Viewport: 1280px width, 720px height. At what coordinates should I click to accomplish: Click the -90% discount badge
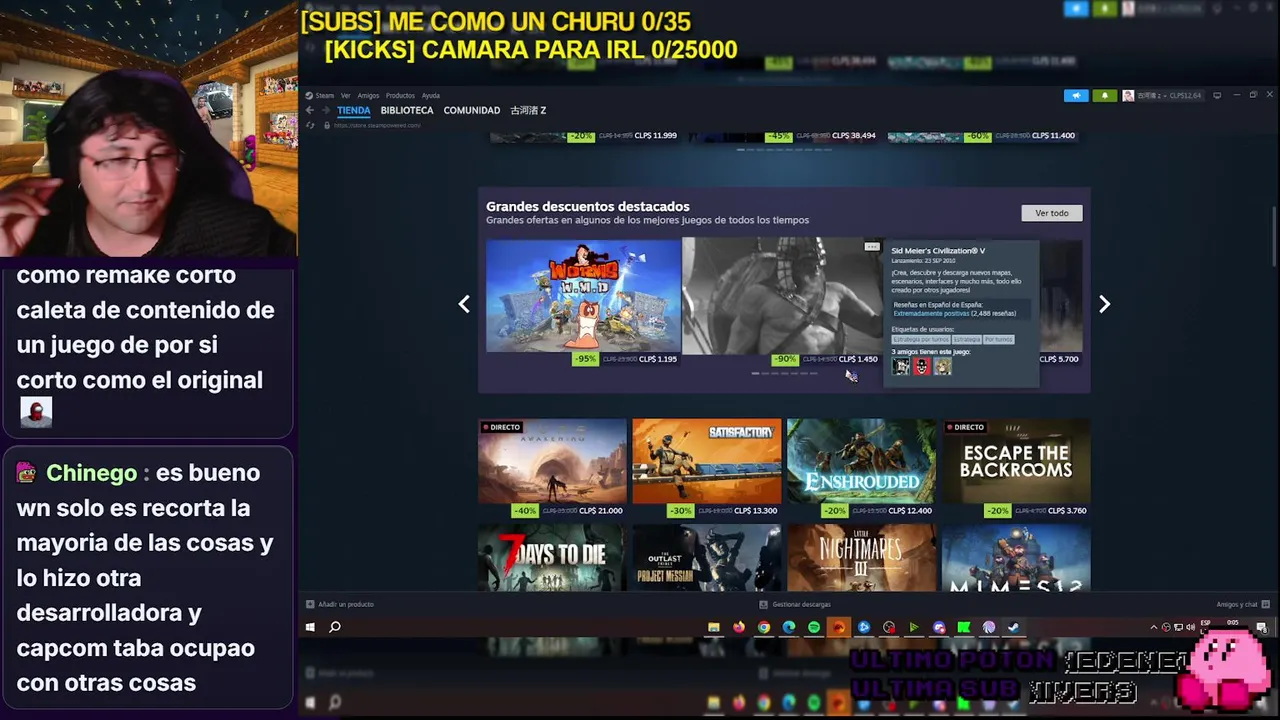coord(785,359)
